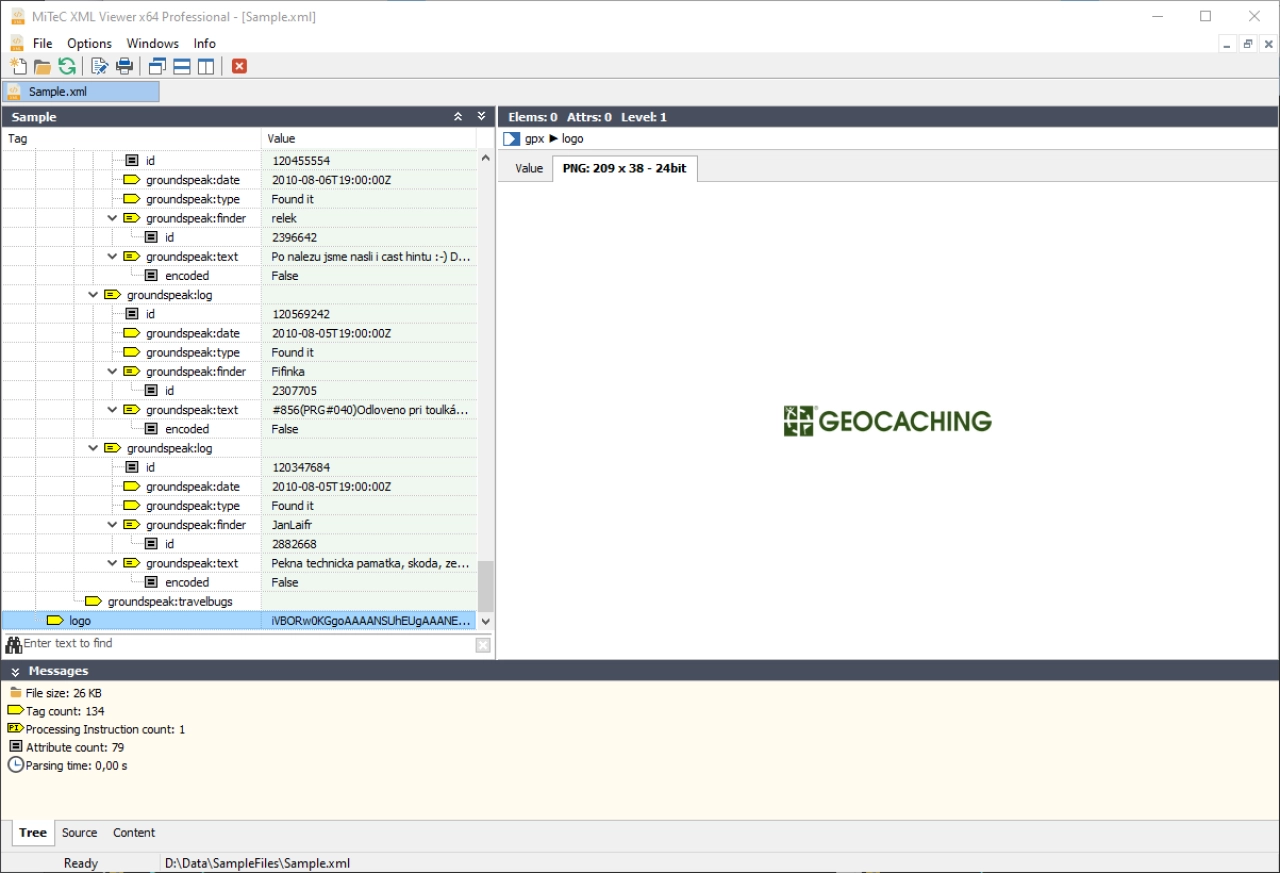Viewport: 1280px width, 873px height.
Task: Reload the document with green refresh icon
Action: pyautogui.click(x=67, y=66)
